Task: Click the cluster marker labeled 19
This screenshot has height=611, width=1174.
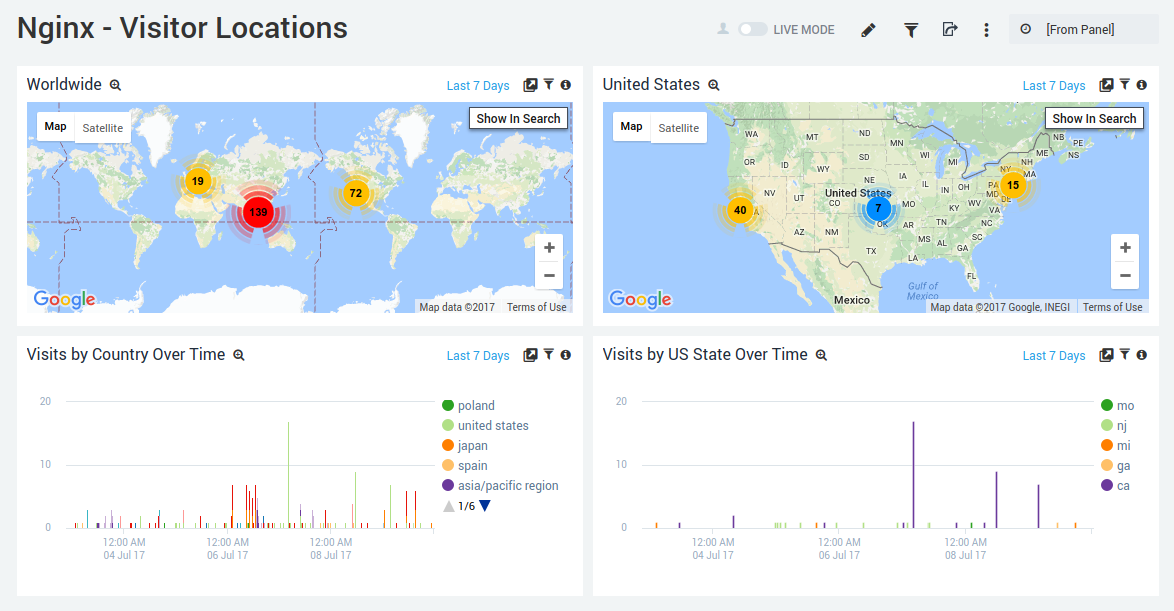Action: click(x=198, y=181)
